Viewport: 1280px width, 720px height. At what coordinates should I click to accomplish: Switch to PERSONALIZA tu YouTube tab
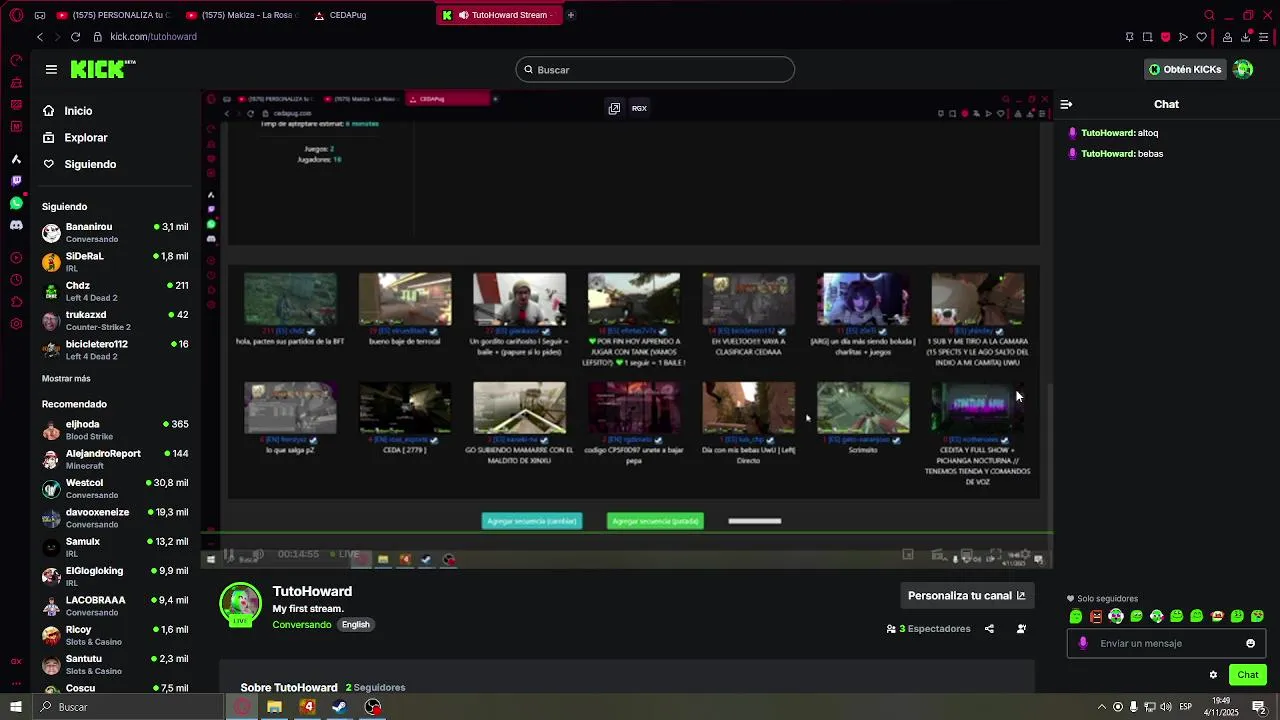(113, 15)
